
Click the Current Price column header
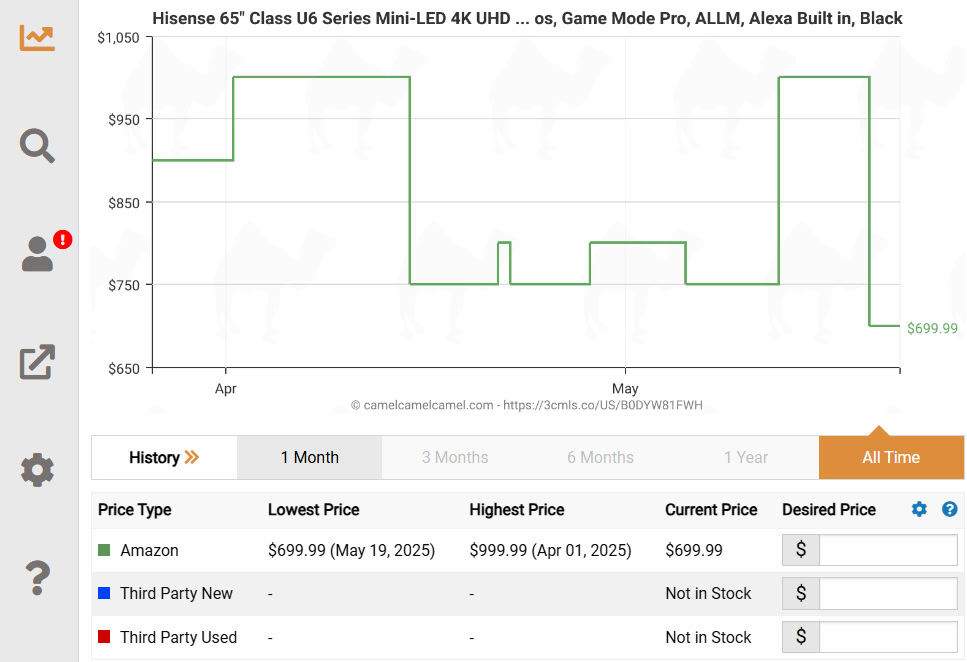(711, 510)
